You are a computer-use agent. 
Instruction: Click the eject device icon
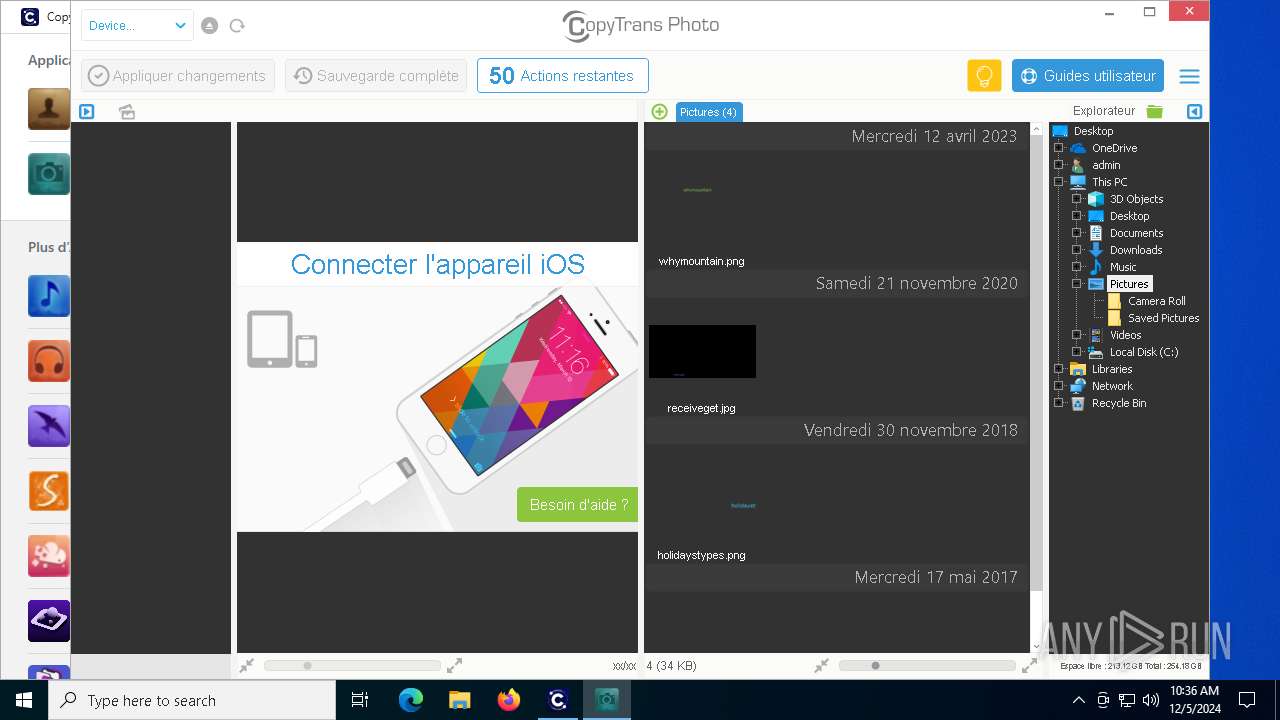[209, 26]
